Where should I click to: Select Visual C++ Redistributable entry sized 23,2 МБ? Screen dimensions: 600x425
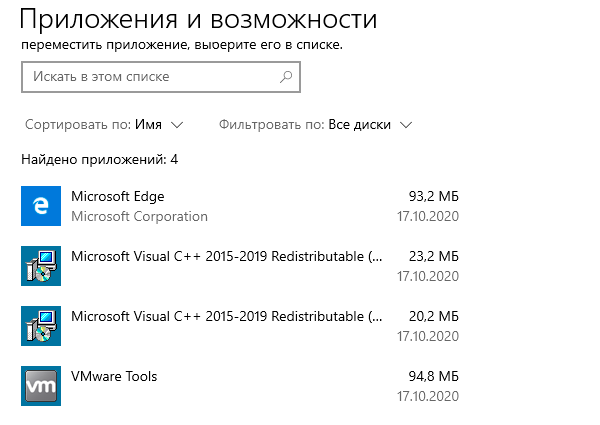226,256
